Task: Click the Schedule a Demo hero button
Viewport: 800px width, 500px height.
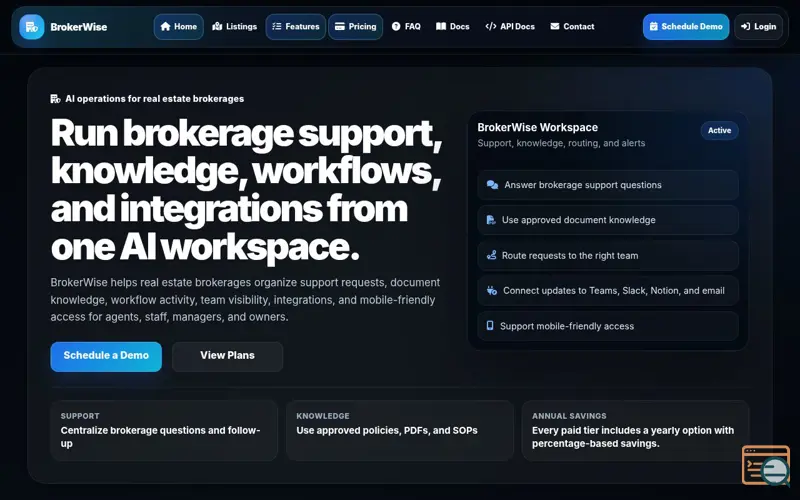Action: [106, 357]
